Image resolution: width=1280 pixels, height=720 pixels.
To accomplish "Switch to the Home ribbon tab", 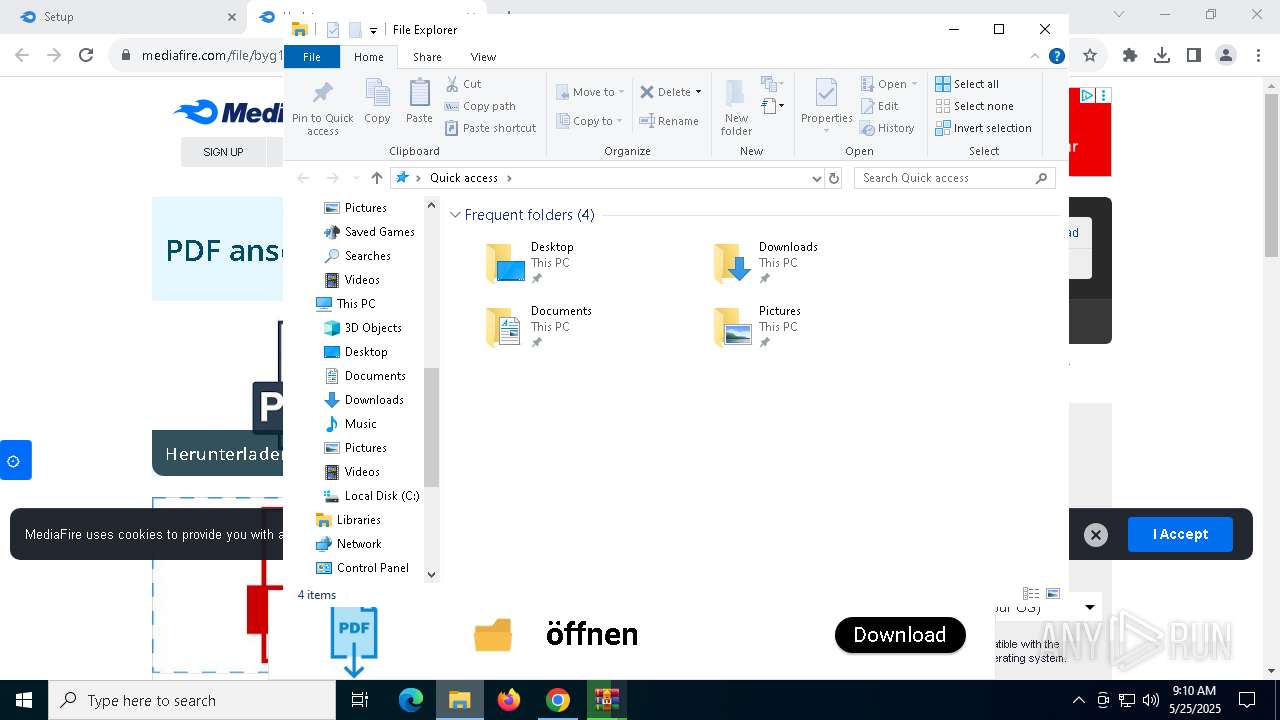I will [x=368, y=57].
